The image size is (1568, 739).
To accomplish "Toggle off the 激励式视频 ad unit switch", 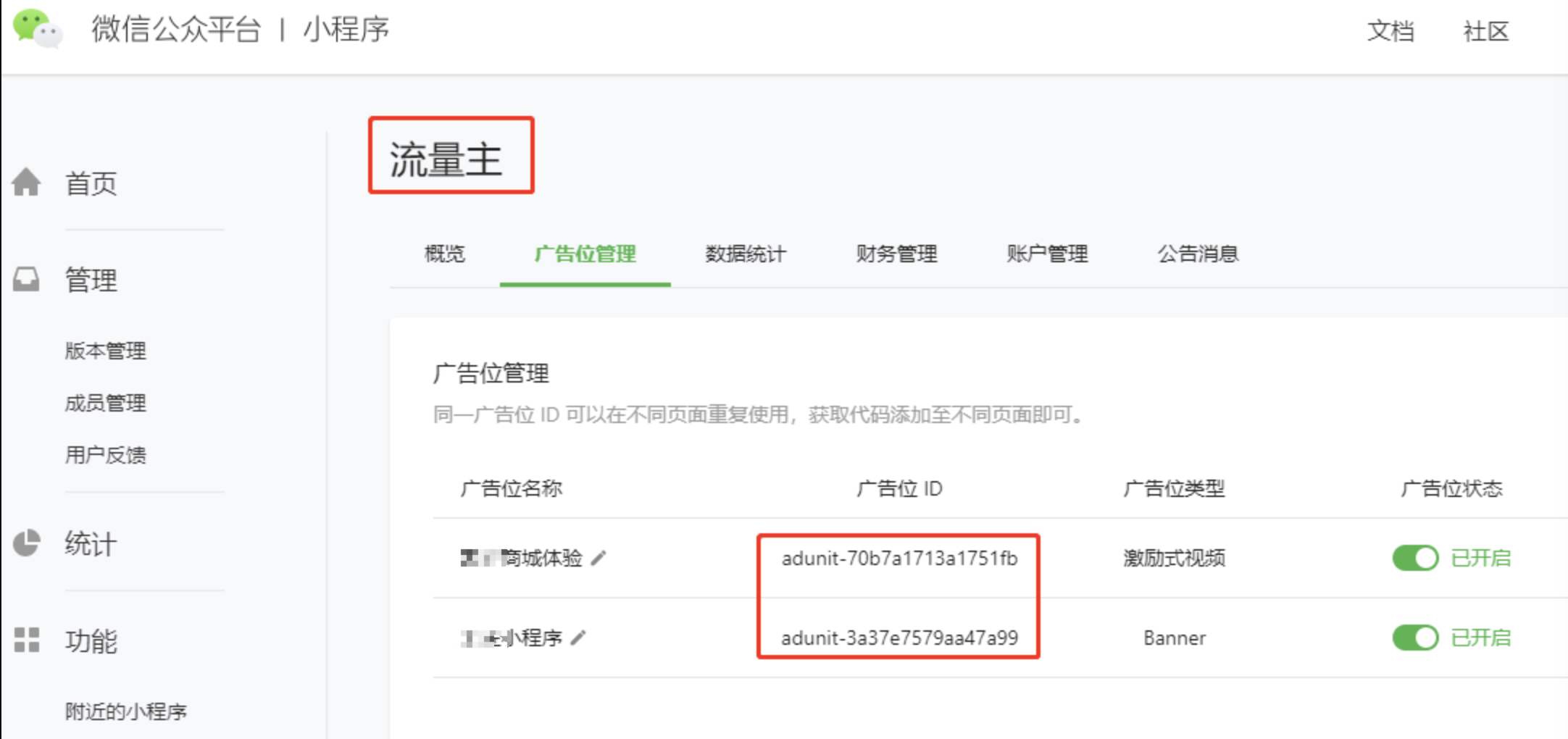I will tap(1415, 558).
